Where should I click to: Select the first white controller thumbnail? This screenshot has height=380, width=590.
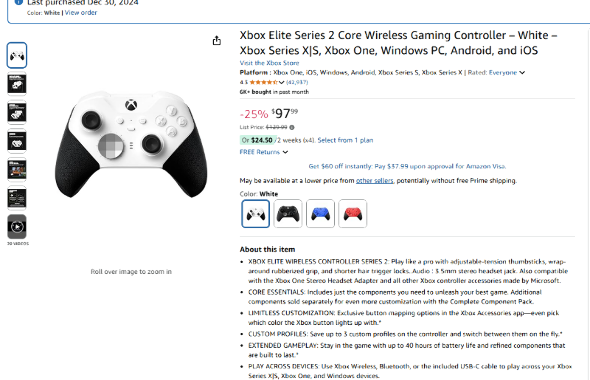click(17, 55)
